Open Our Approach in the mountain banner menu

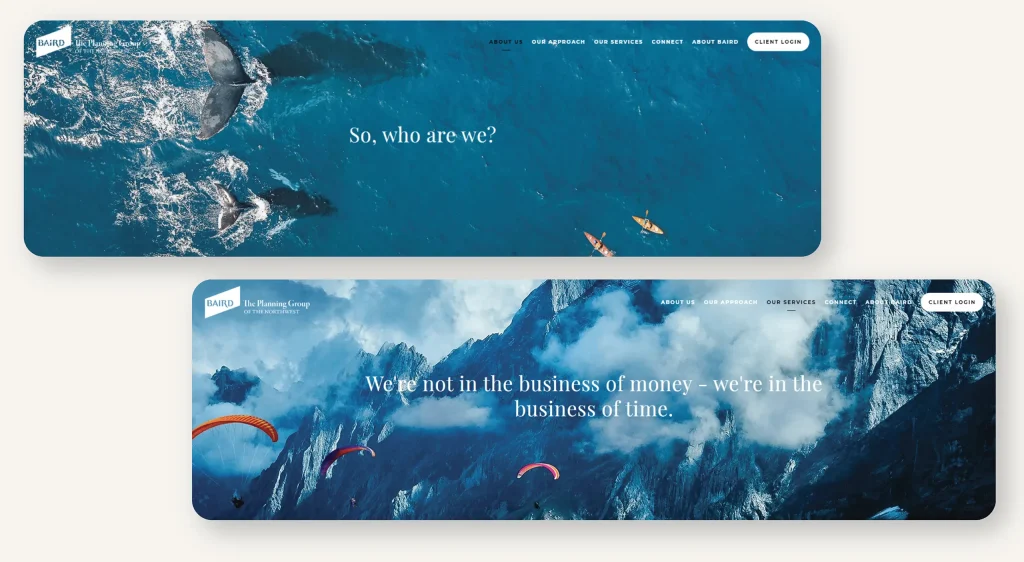[730, 302]
